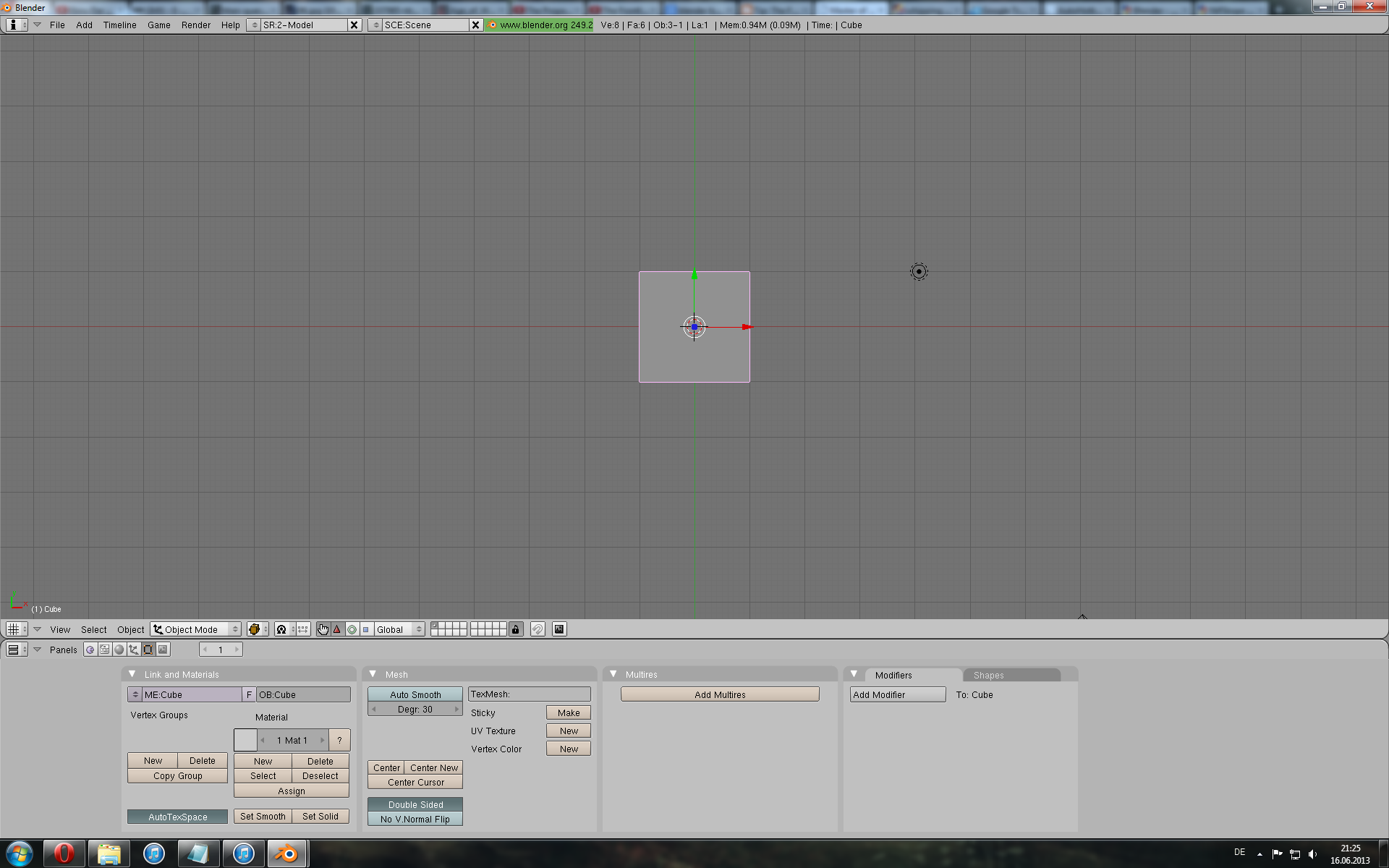
Task: Open the viewport draw type cube selector
Action: click(258, 629)
